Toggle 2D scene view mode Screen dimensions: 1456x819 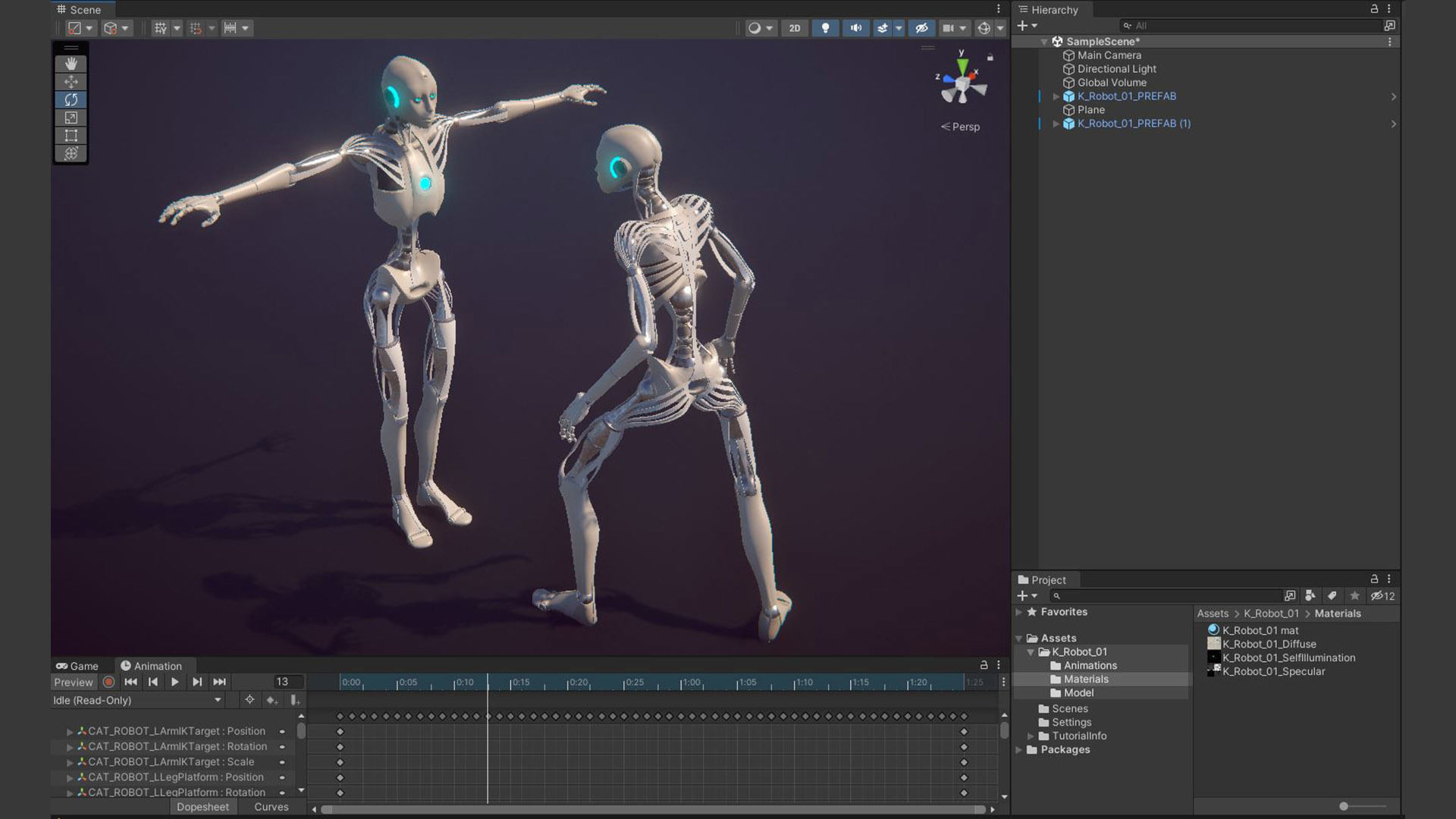coord(794,28)
